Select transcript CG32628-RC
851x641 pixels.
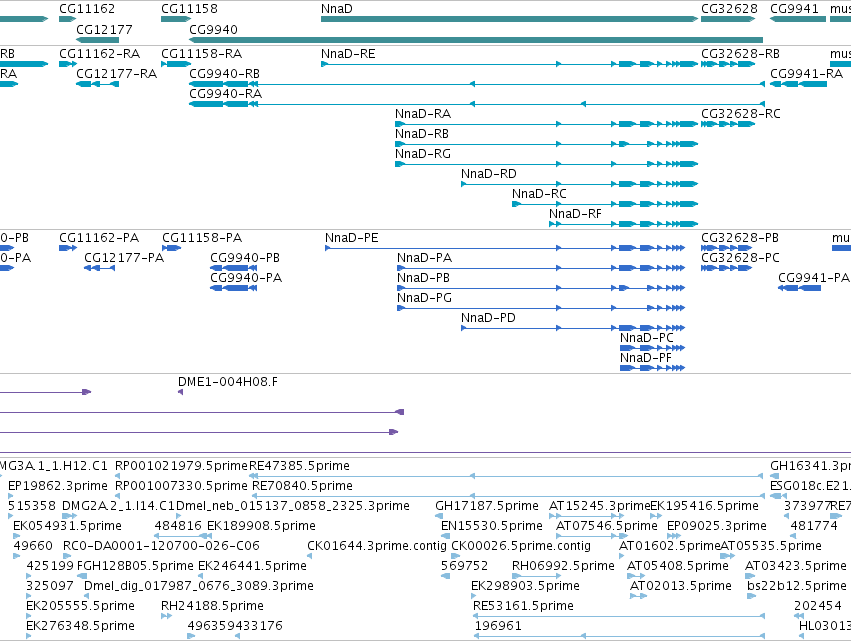pyautogui.click(x=728, y=124)
